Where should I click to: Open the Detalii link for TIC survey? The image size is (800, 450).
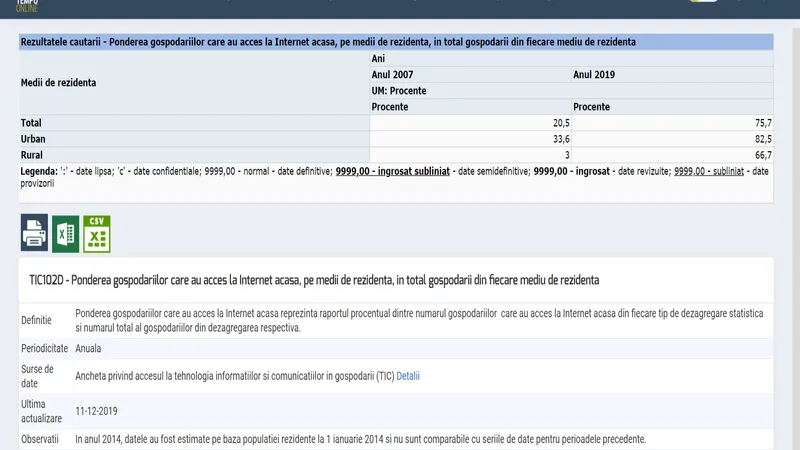(408, 376)
